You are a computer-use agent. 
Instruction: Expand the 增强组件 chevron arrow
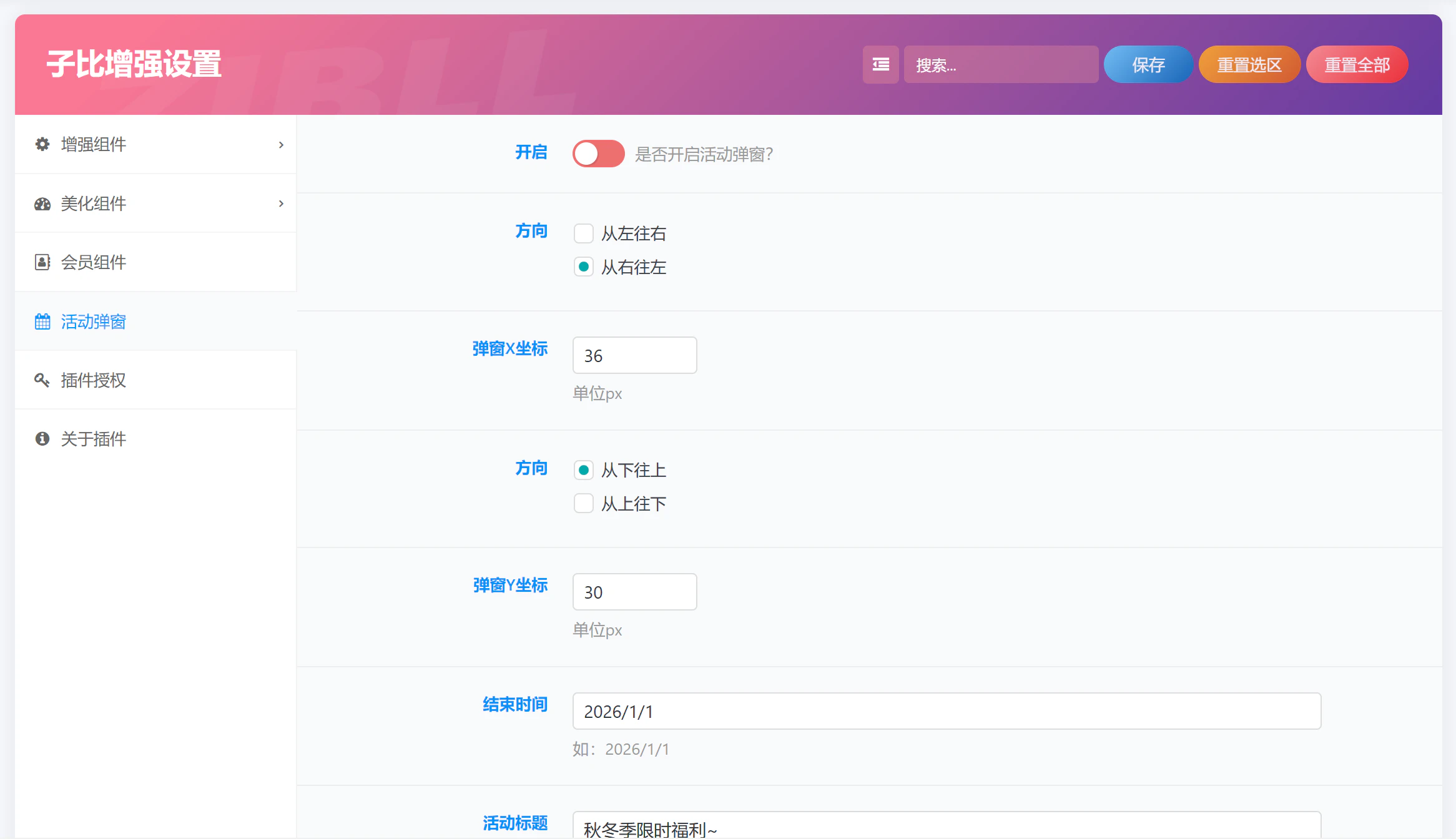(281, 145)
